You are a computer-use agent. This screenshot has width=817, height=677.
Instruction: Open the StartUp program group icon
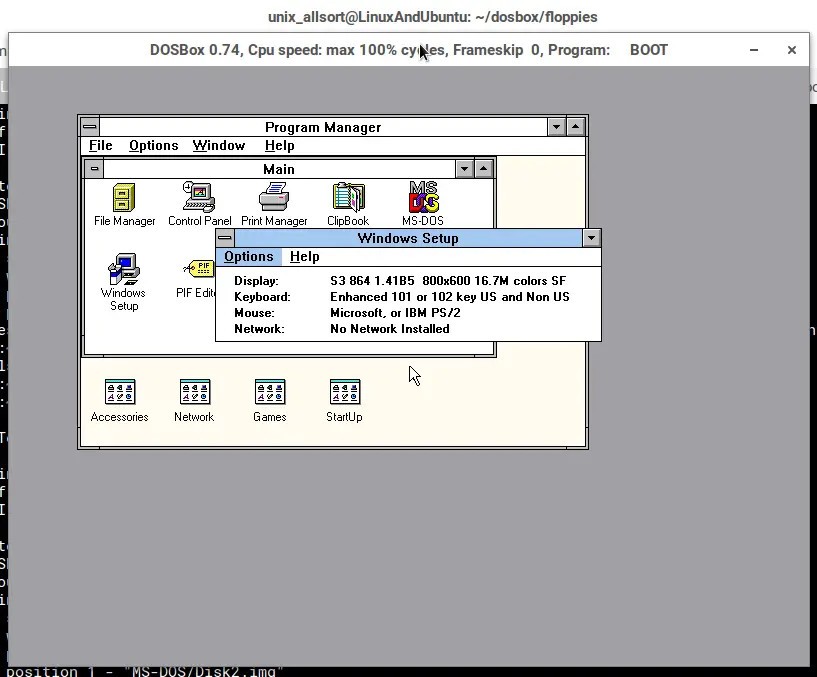[x=344, y=400]
